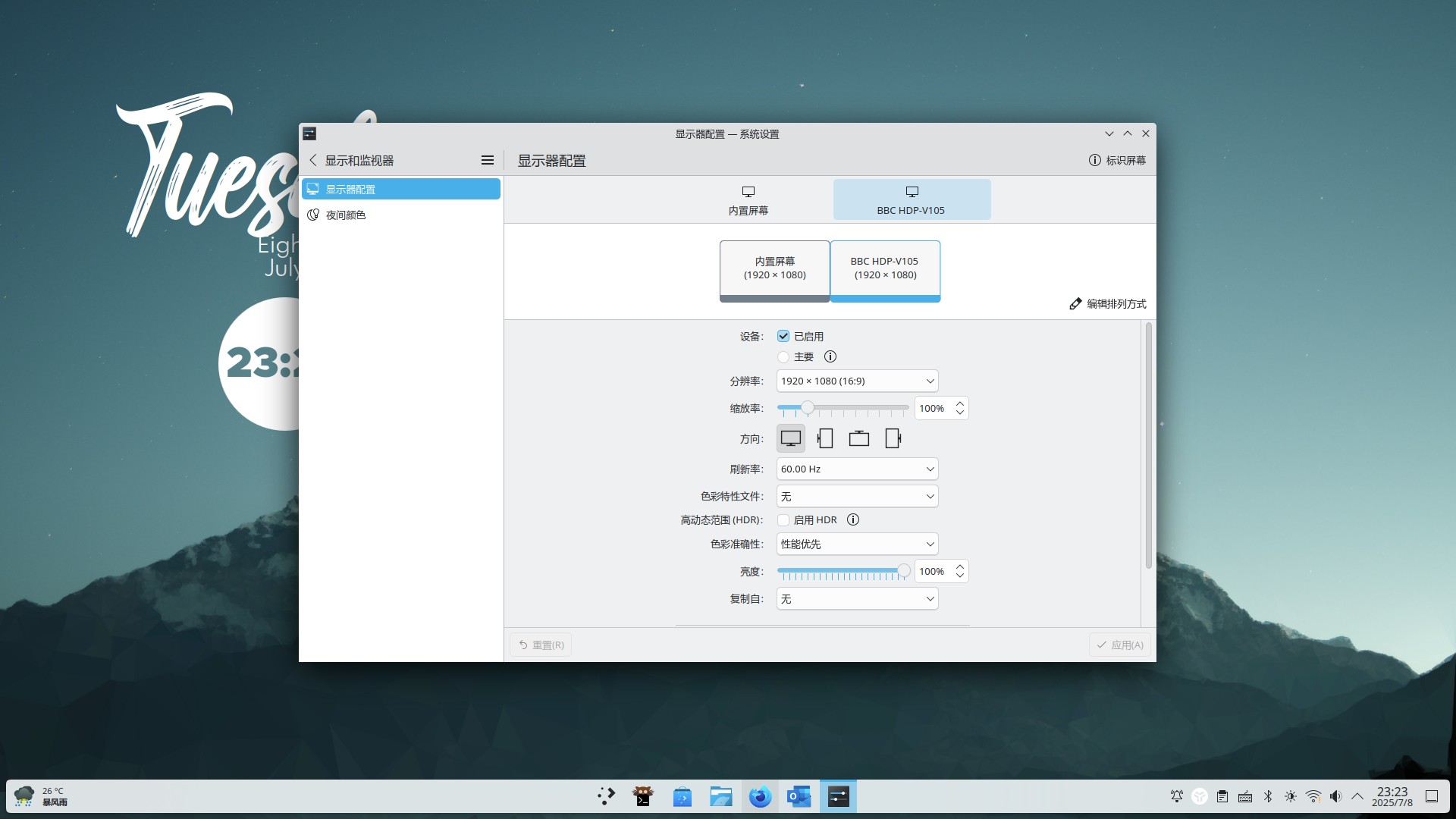Click the 标识屏幕 button
The image size is (1456, 819).
point(1117,160)
